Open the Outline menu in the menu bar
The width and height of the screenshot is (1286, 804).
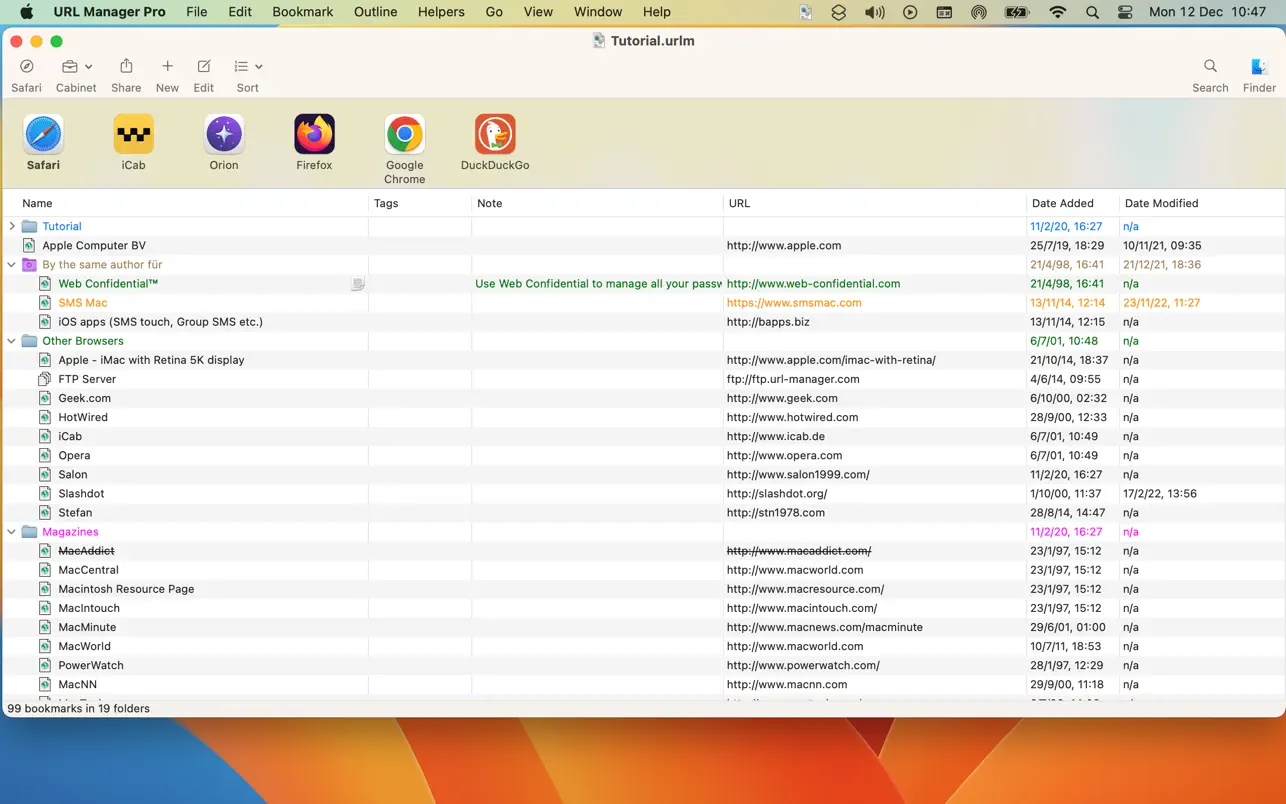tap(375, 11)
